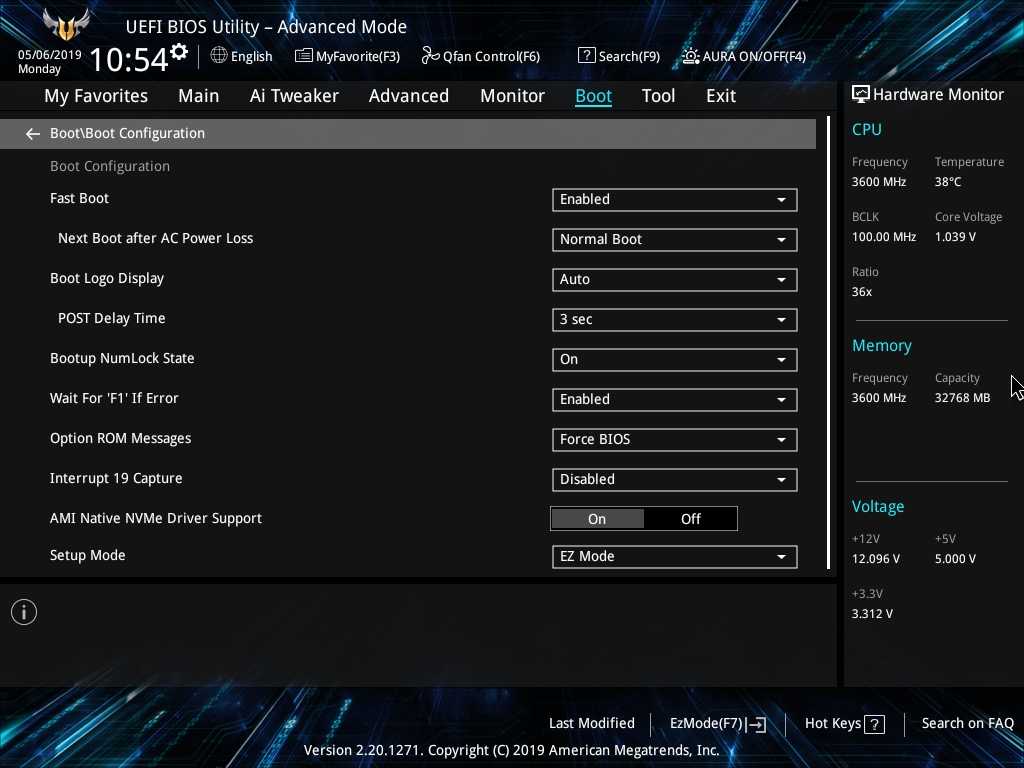Switch to the Tool tab
The width and height of the screenshot is (1024, 768).
click(658, 96)
